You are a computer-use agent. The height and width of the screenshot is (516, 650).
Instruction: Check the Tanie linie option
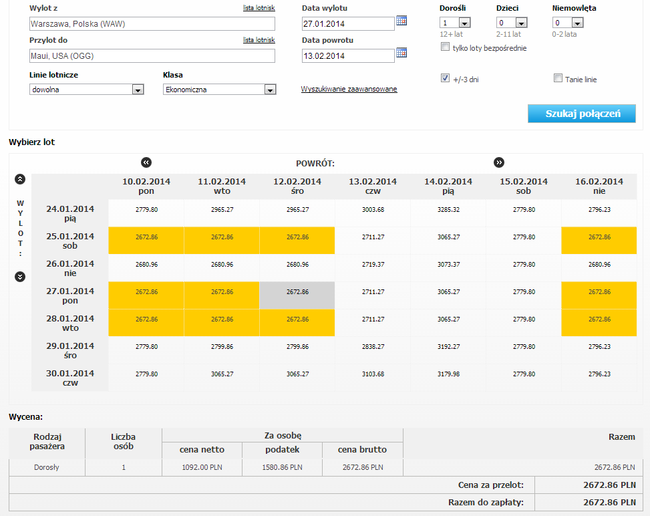click(558, 78)
